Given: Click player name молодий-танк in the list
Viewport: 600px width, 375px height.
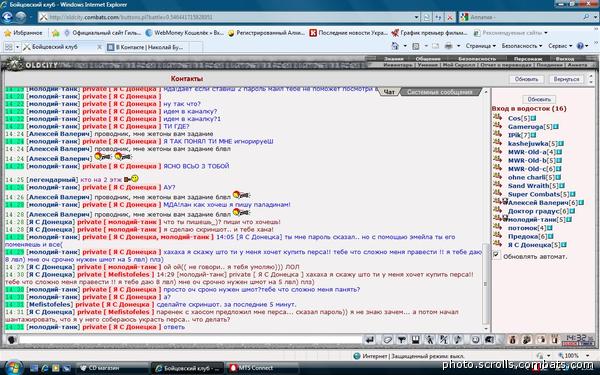Looking at the screenshot, I should pos(532,220).
